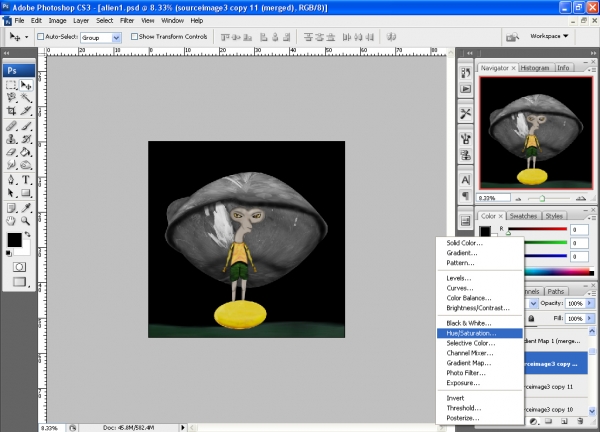Open the Actions panel play icon
The image size is (600, 432).
point(465,89)
